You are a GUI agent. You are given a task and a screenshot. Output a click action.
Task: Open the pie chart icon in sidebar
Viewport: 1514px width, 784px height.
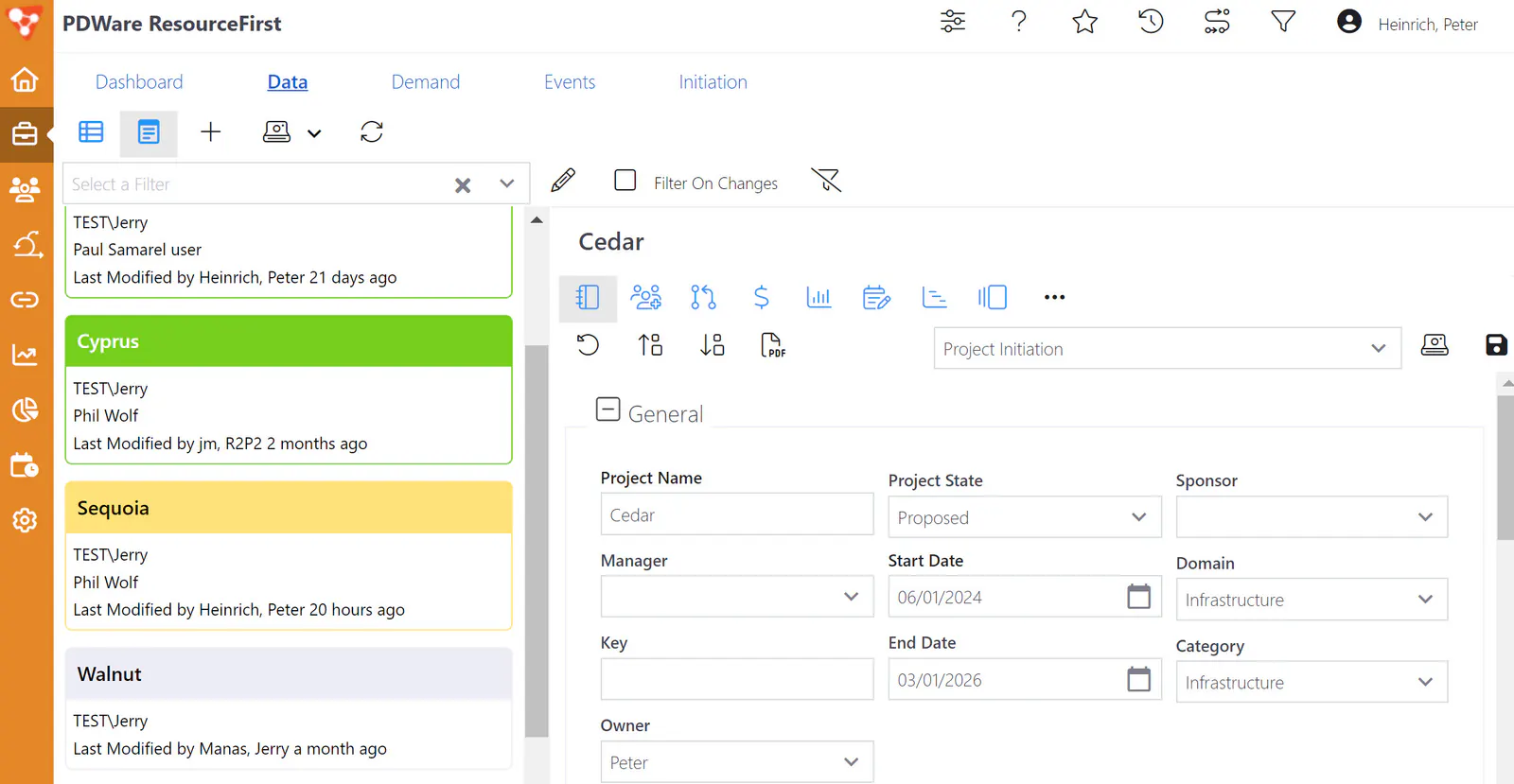26,409
